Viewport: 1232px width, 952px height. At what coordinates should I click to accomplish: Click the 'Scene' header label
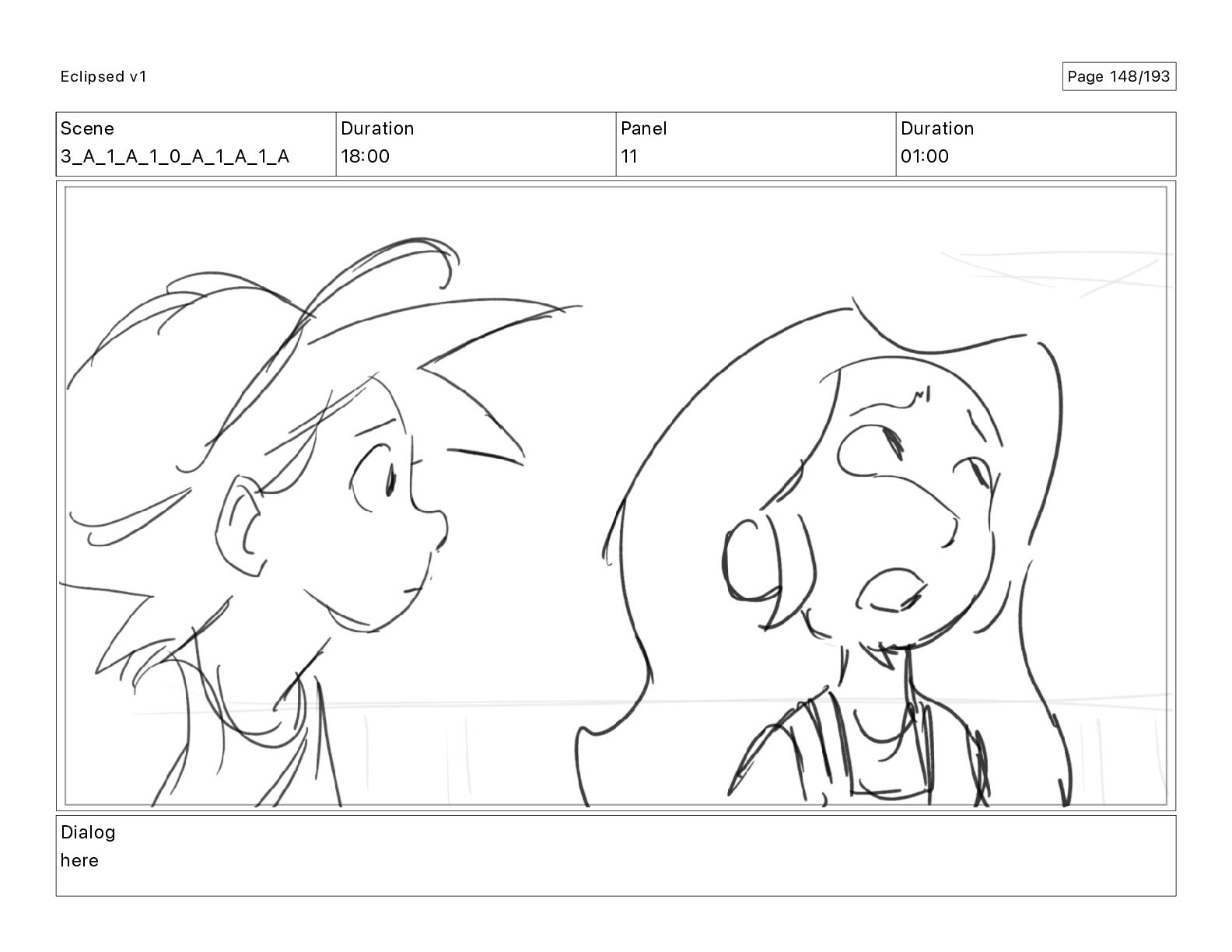tap(87, 128)
